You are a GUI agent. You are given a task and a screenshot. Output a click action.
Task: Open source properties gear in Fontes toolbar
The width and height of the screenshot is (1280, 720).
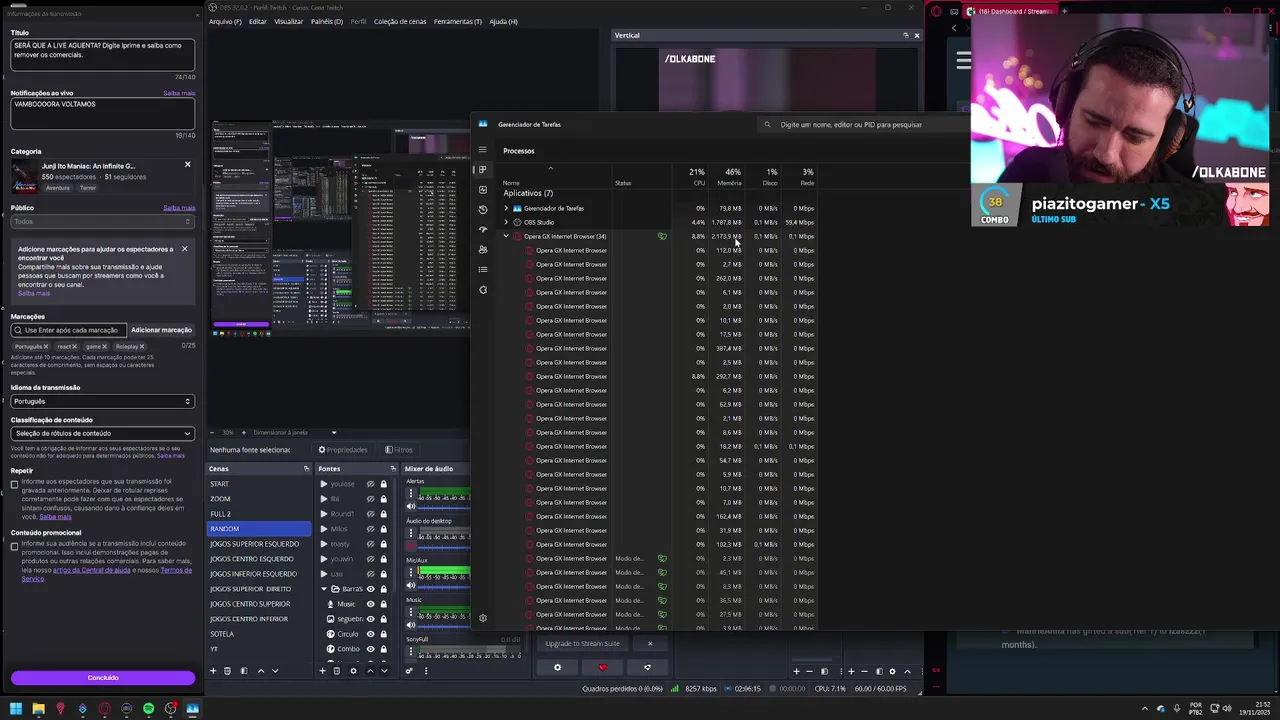pyautogui.click(x=353, y=671)
